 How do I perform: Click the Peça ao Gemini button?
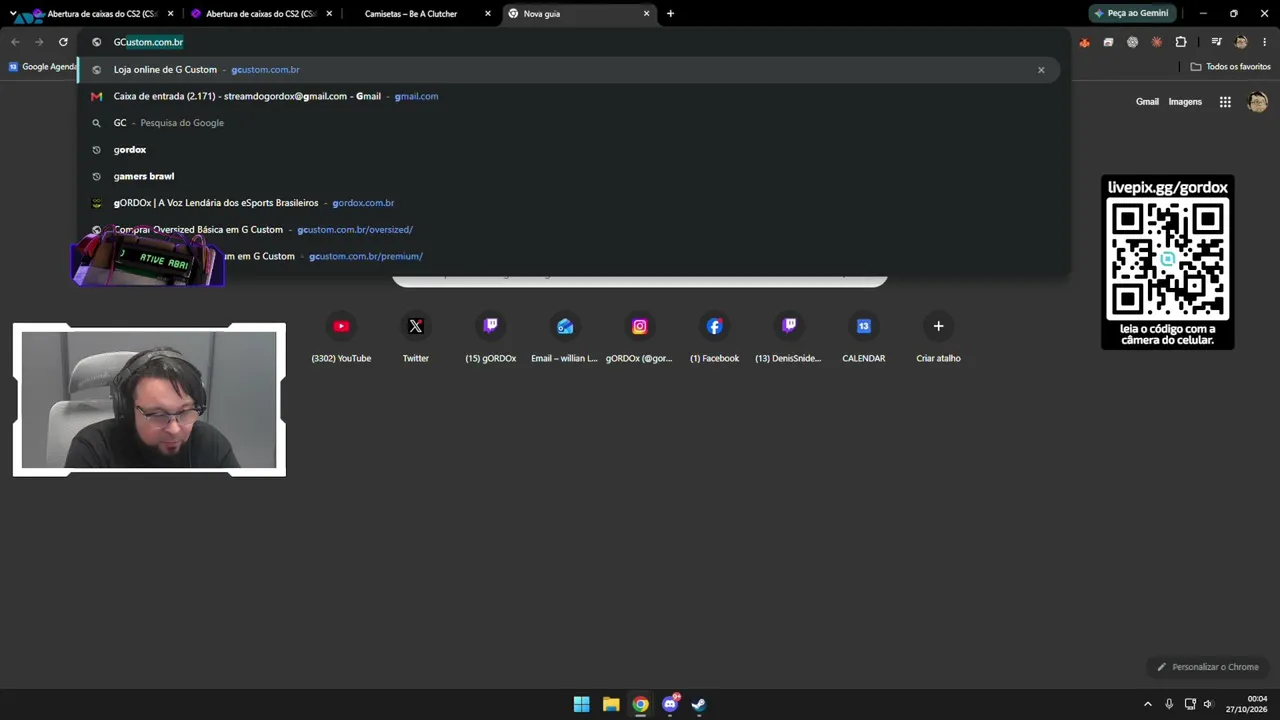(x=1130, y=14)
